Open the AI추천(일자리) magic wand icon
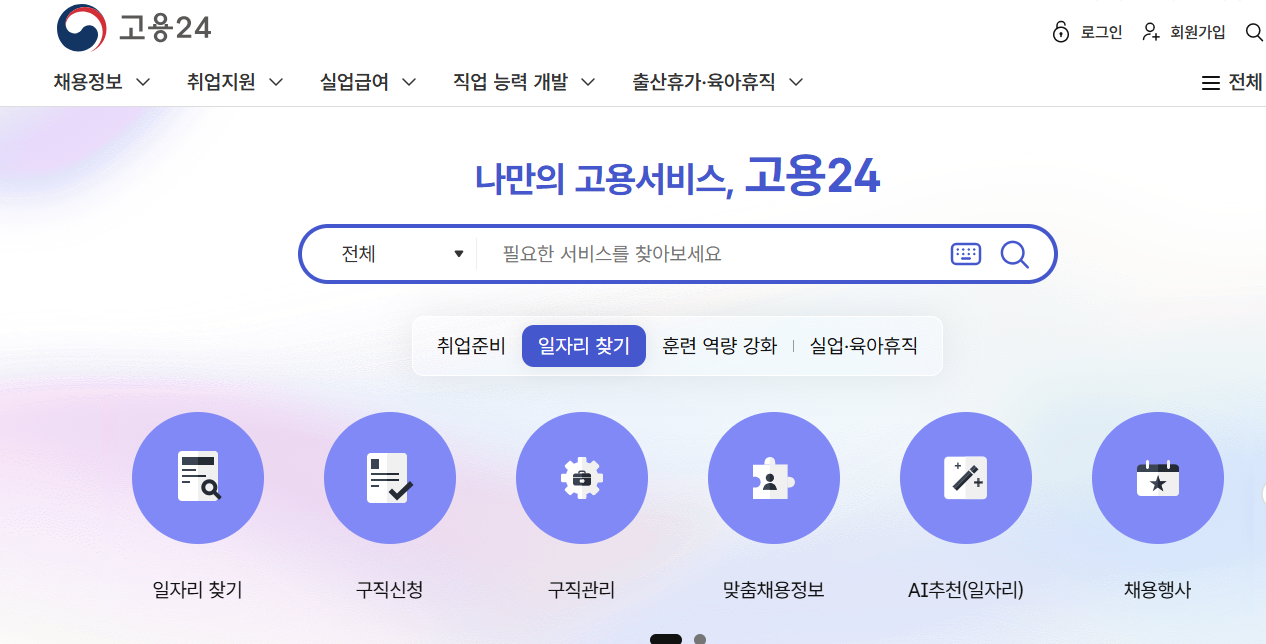 click(966, 478)
